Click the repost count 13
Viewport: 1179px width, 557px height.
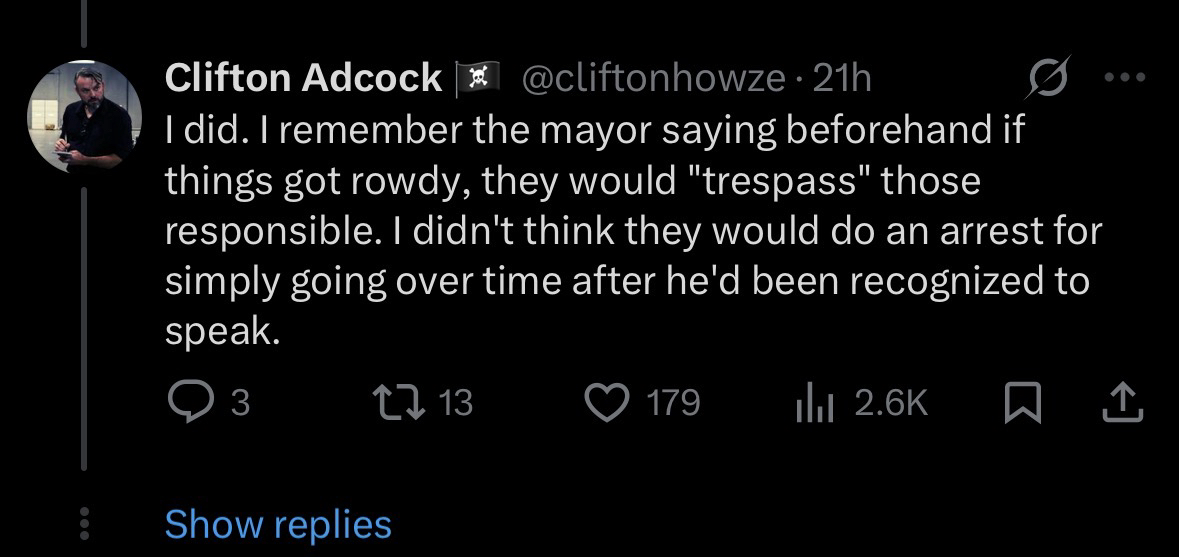(x=456, y=402)
